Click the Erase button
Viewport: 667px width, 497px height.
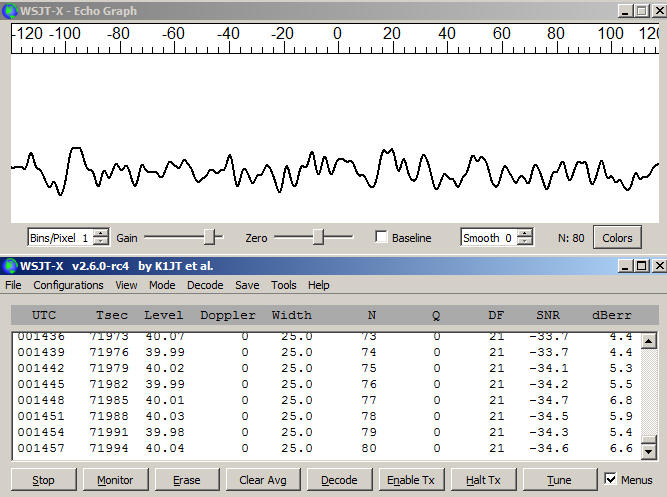187,480
